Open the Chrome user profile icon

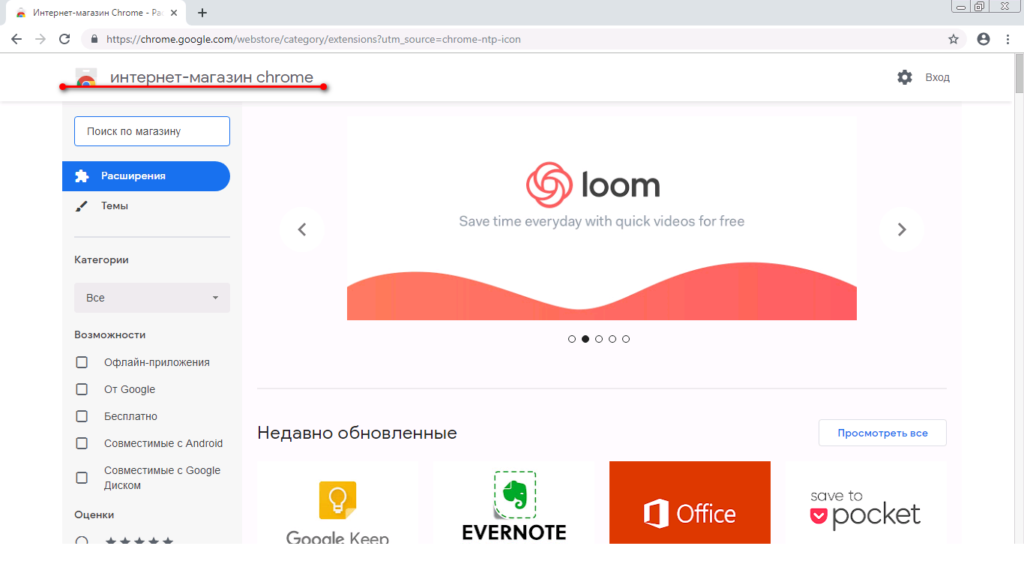(983, 39)
